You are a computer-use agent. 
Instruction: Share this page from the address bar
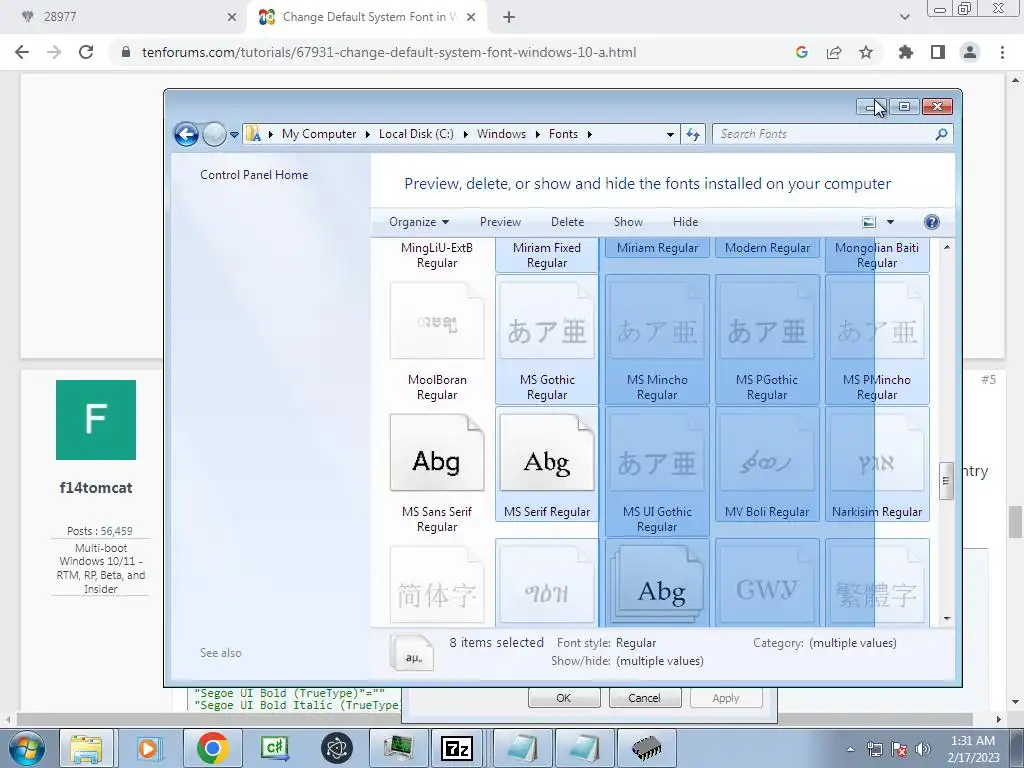point(834,52)
